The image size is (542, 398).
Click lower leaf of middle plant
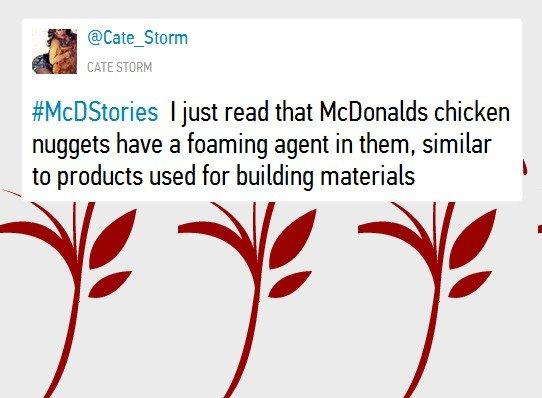[x=289, y=284]
